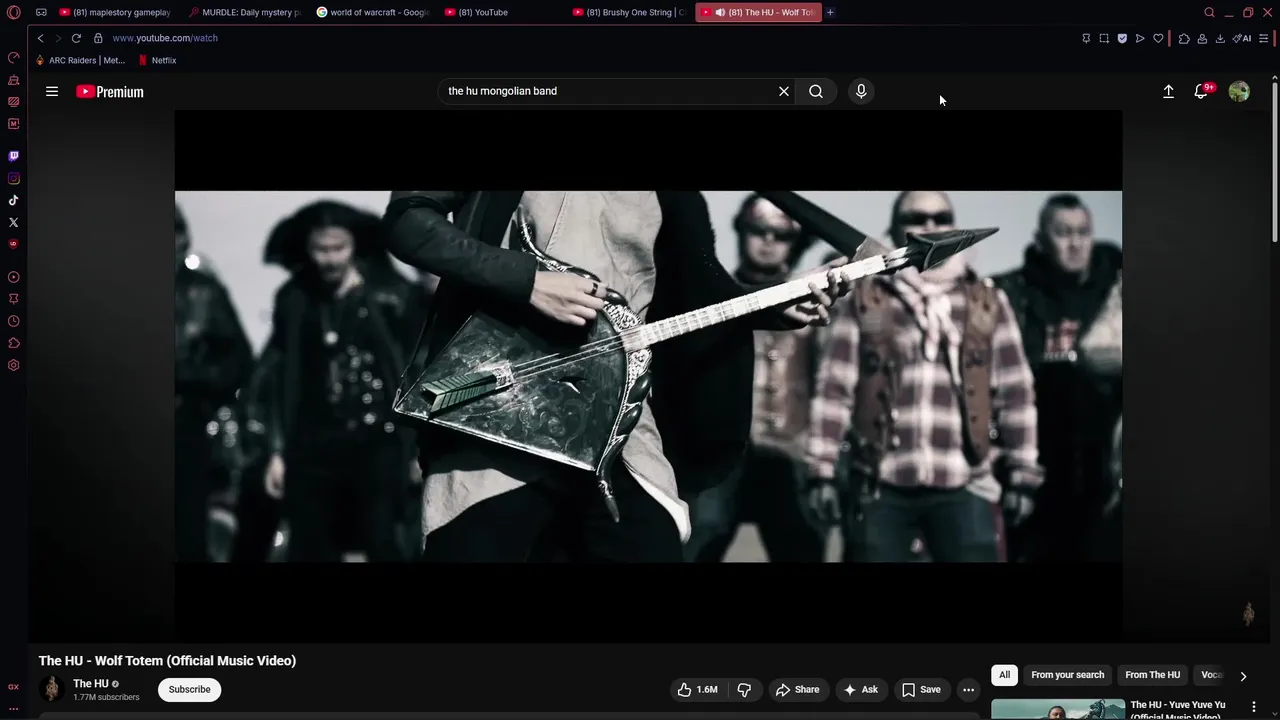Pin the page with toolbar pin icon
The image size is (1280, 720).
click(x=1086, y=38)
